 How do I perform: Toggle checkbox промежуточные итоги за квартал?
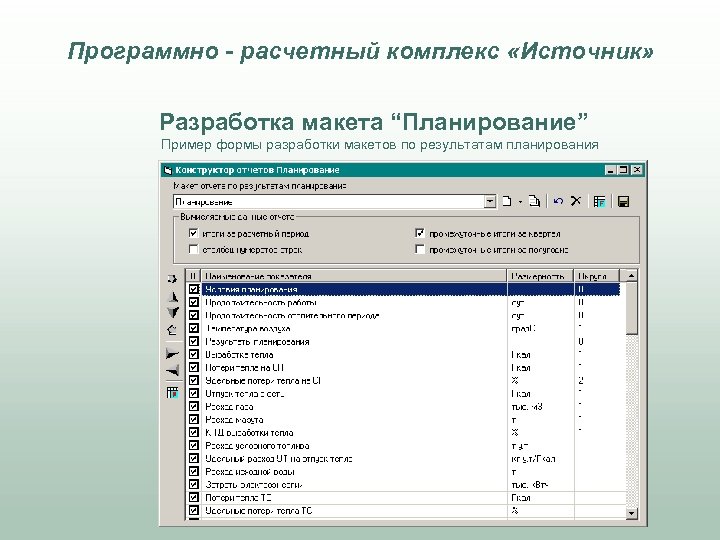click(x=420, y=233)
